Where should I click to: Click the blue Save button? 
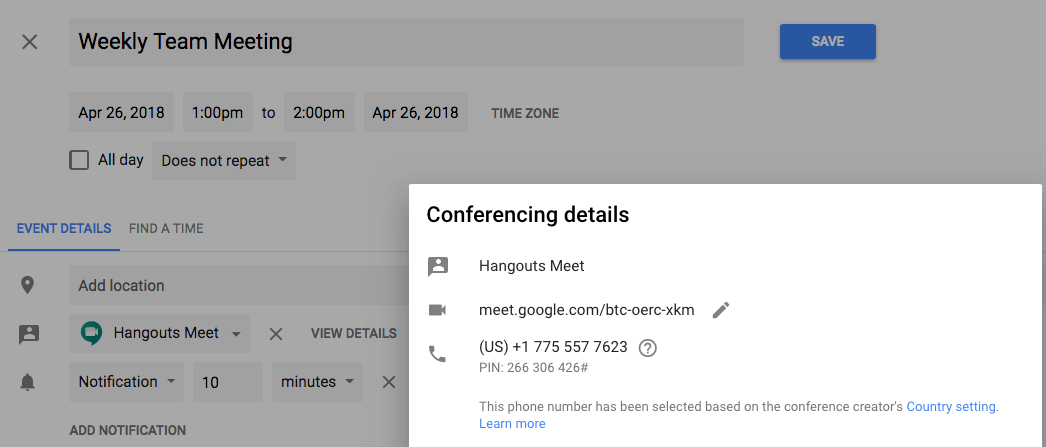[x=827, y=41]
